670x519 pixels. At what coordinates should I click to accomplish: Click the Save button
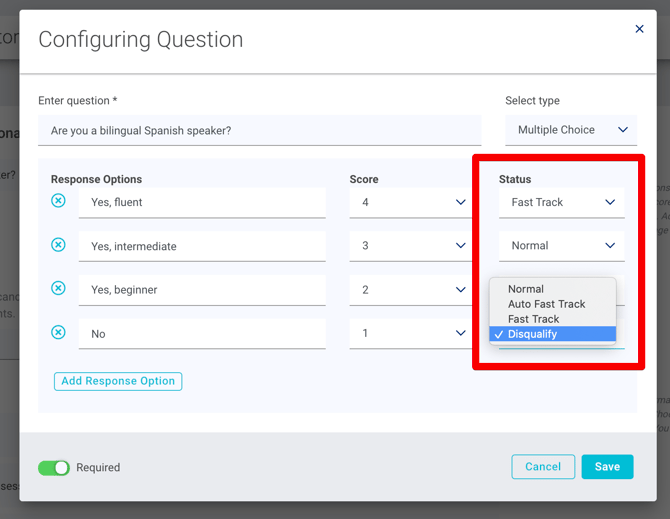[x=607, y=467]
